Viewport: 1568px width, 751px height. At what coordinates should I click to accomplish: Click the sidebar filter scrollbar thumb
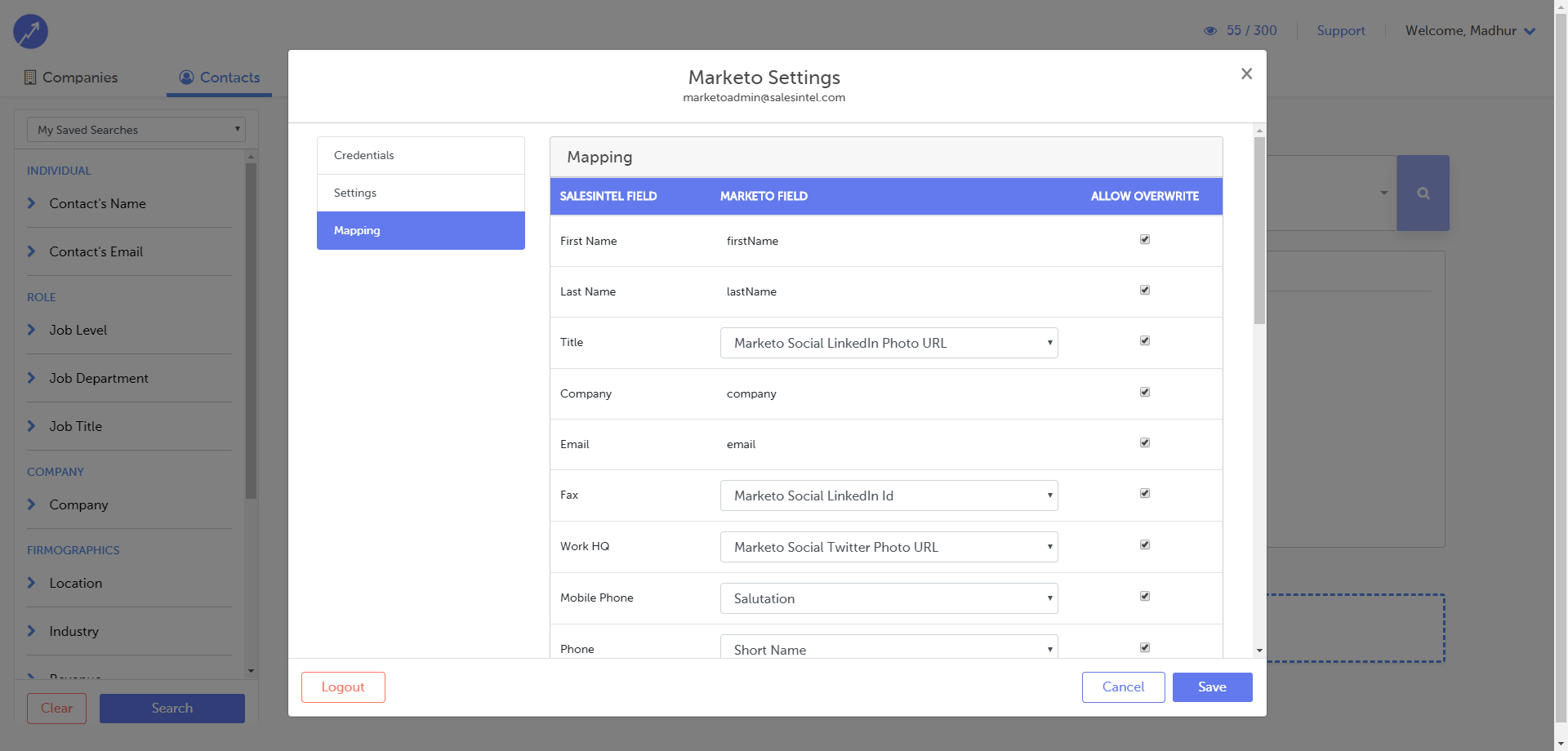pos(251,331)
